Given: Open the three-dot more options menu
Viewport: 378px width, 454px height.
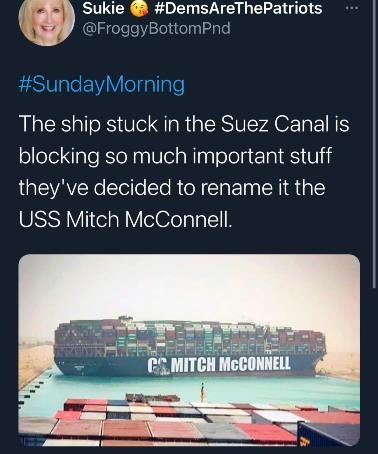Looking at the screenshot, I should (352, 8).
